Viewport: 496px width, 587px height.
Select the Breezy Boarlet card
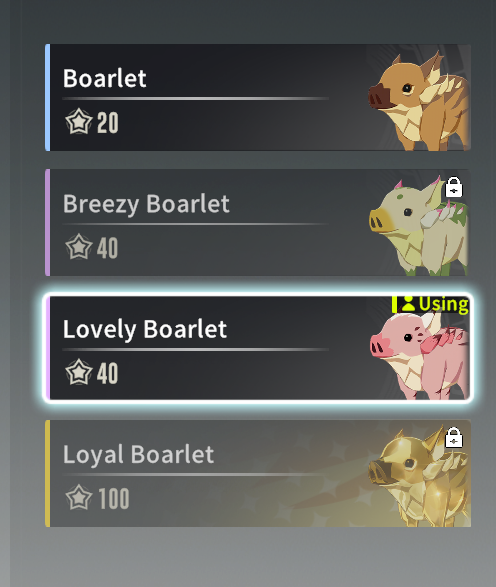point(258,222)
